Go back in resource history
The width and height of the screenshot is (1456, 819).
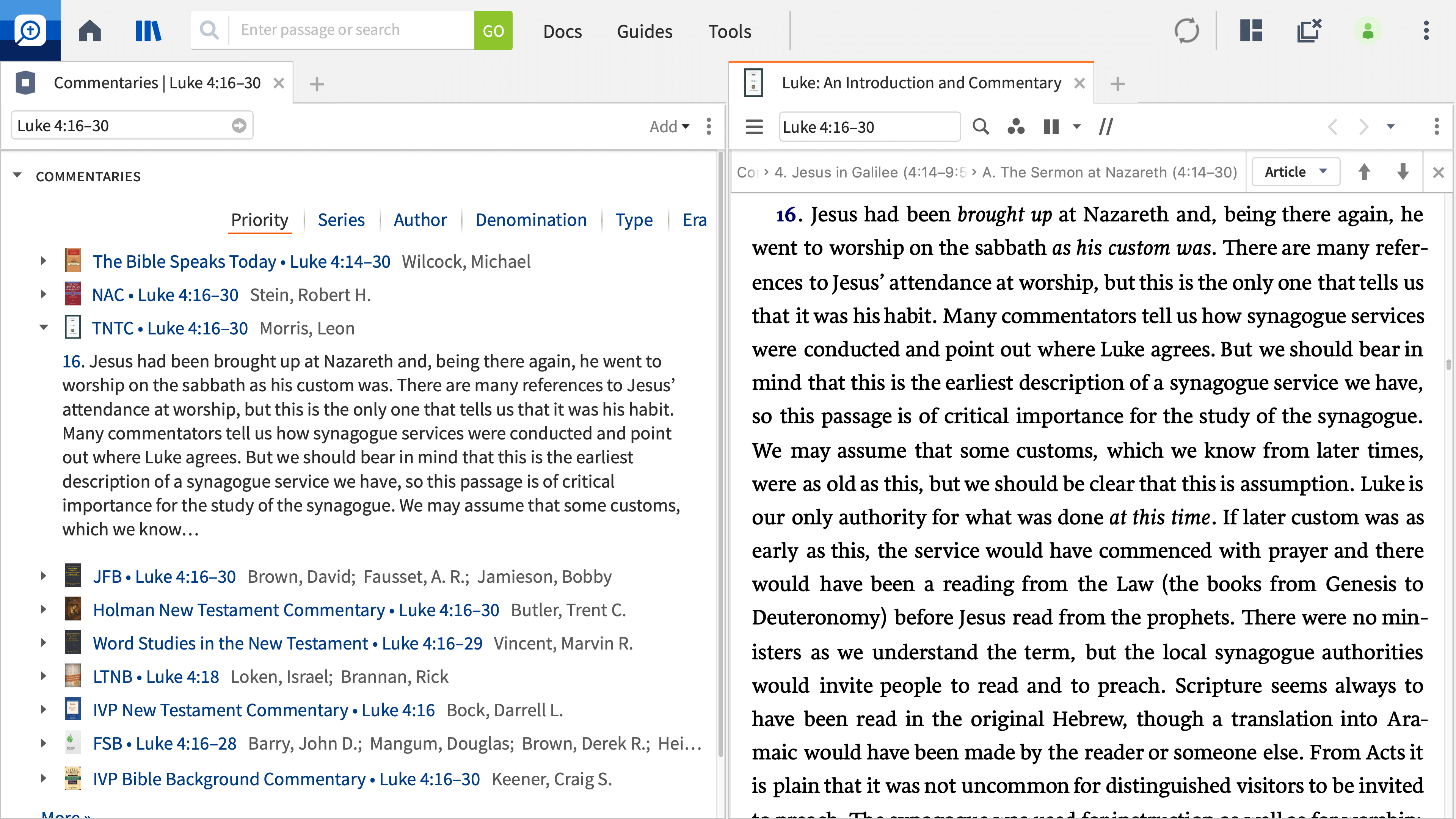1332,127
